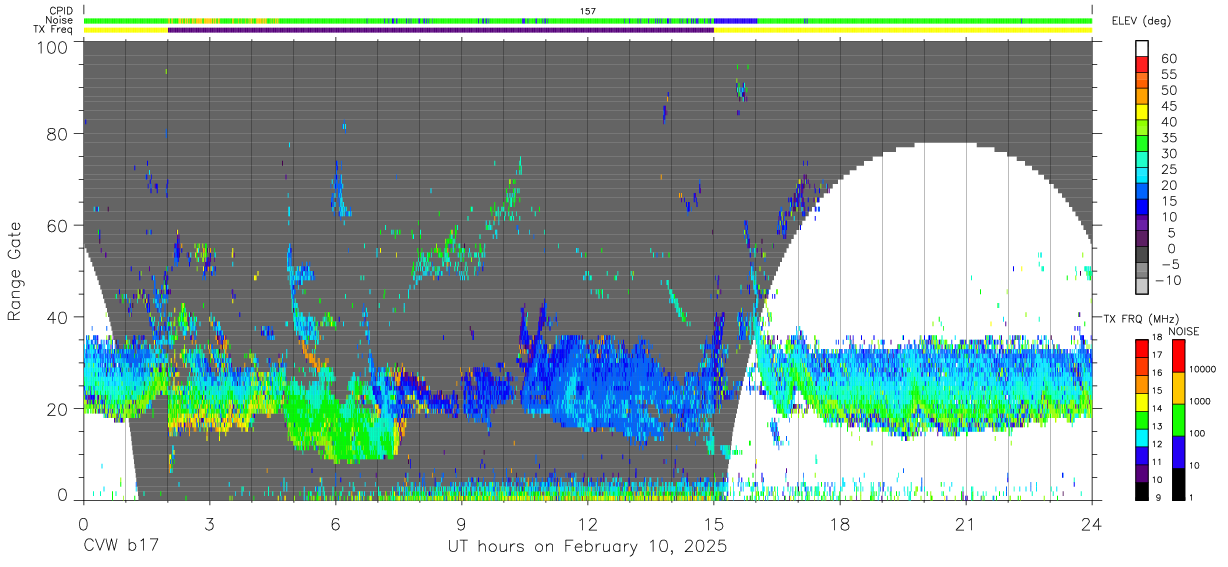Click the CVW b17 radar label
The image size is (1228, 567).
point(119,548)
